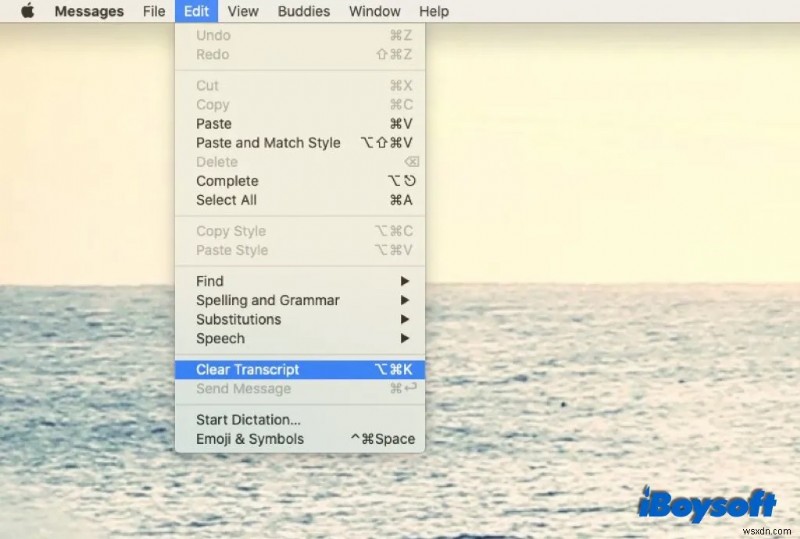Open the Buddies menu
The height and width of the screenshot is (539, 800).
click(304, 11)
